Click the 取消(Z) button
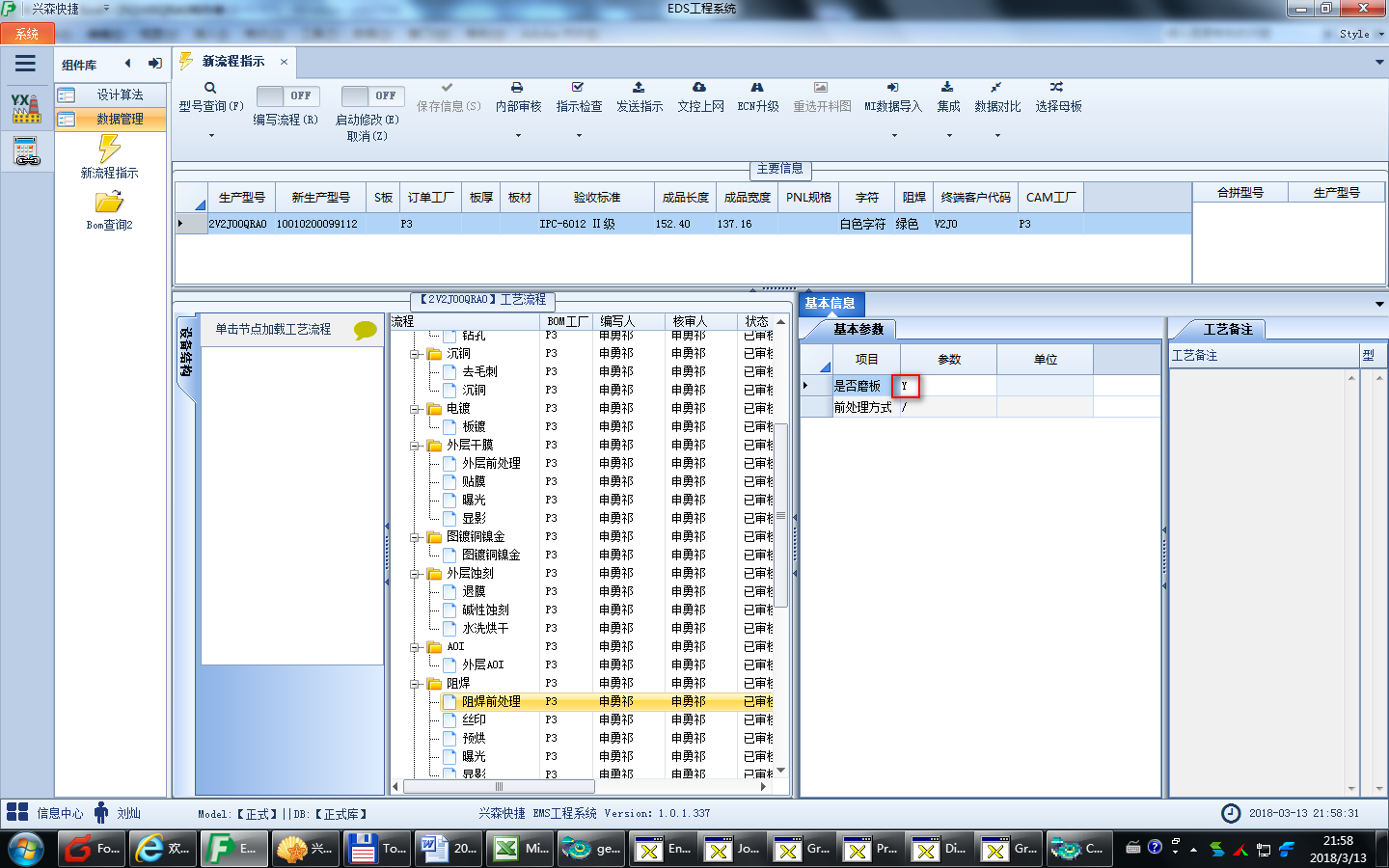 pos(367,136)
